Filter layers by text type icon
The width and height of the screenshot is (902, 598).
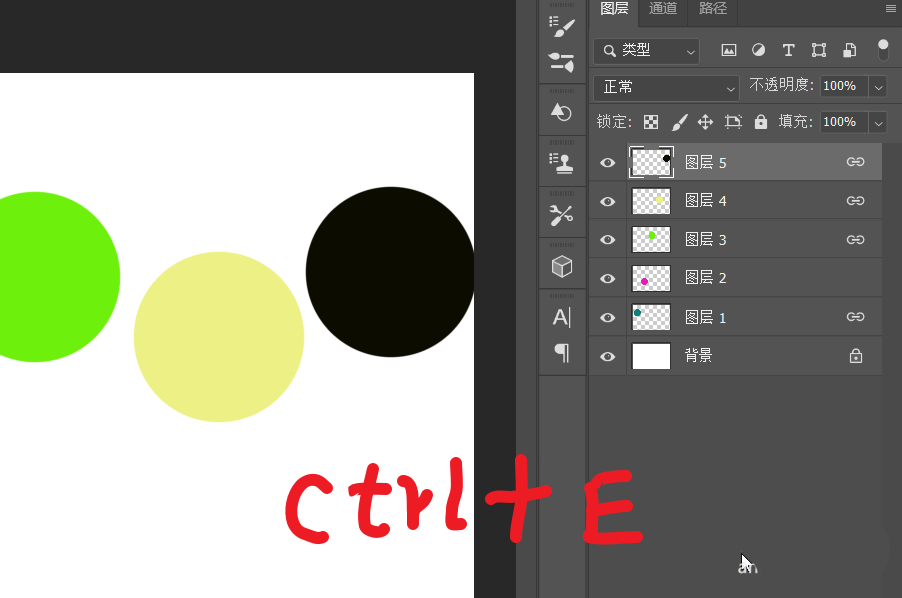[788, 50]
